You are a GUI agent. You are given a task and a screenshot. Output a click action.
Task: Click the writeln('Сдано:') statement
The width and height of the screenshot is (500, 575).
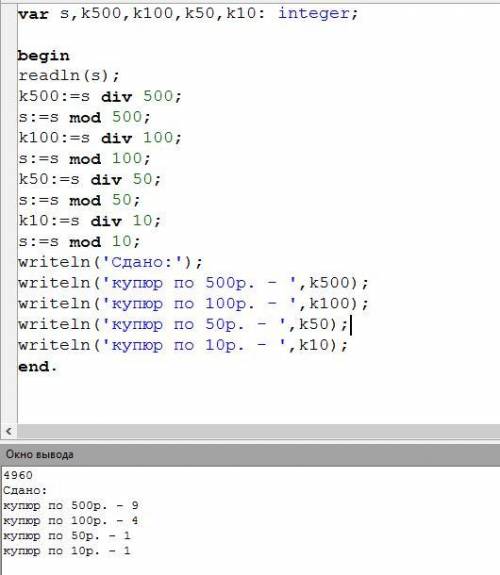(x=110, y=262)
